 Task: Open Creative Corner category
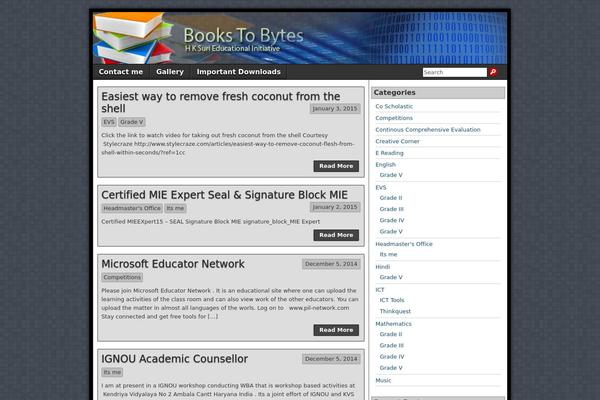[x=397, y=141]
